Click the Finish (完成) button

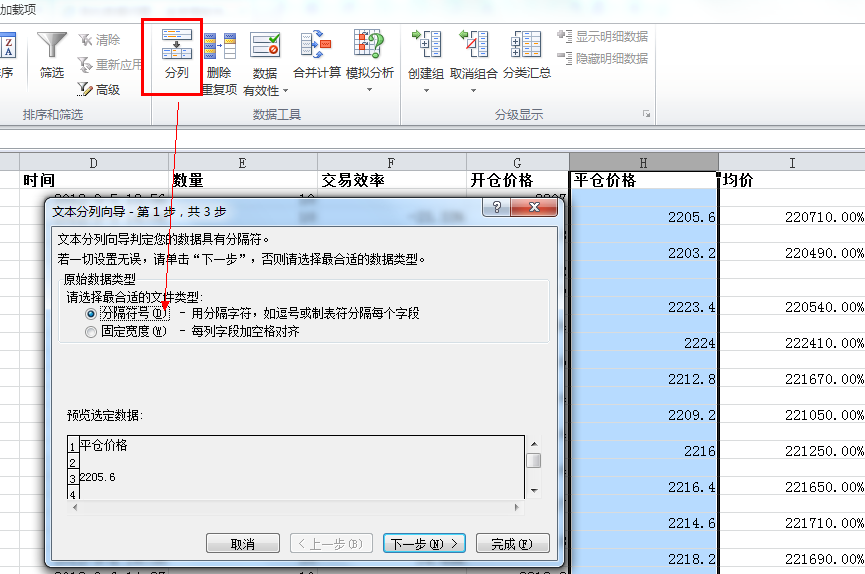point(512,544)
